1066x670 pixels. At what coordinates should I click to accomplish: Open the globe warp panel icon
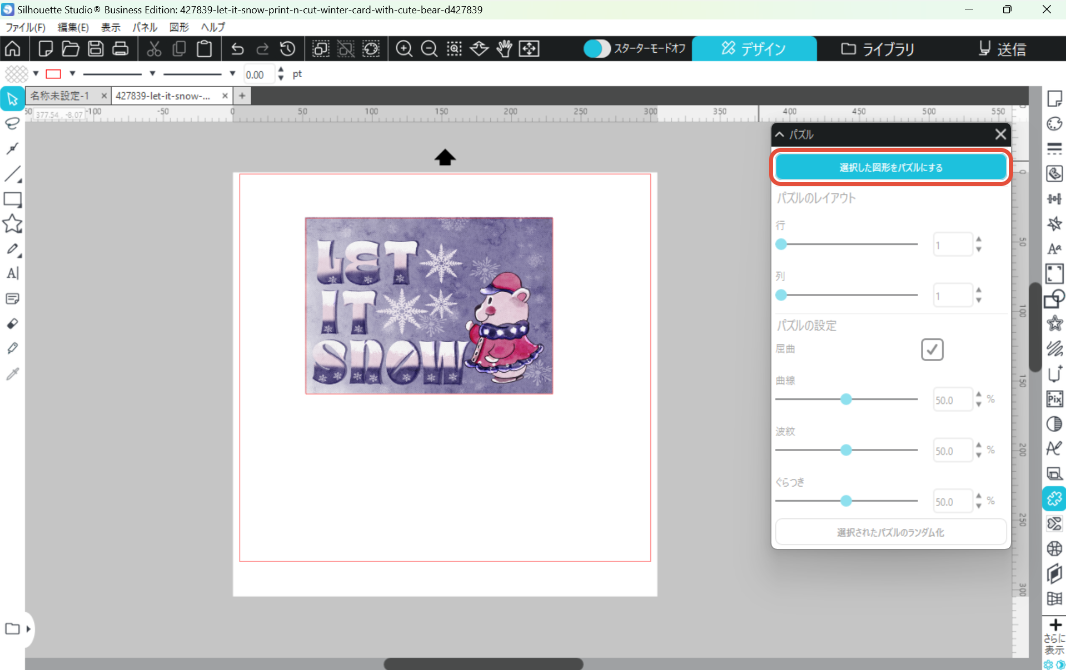[1054, 548]
